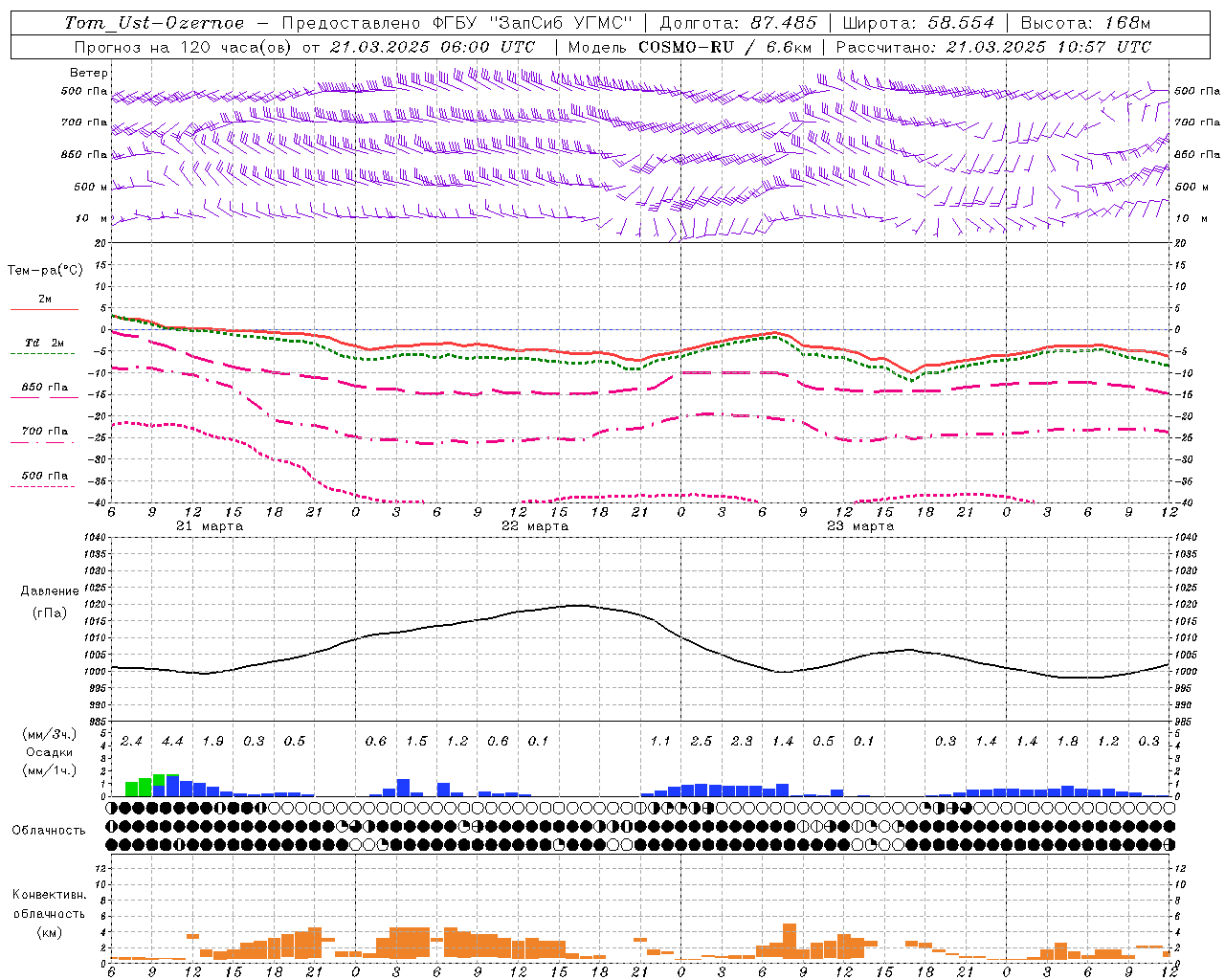The image size is (1225, 980).
Task: Click the date label 23 марта
Action: pos(860,526)
